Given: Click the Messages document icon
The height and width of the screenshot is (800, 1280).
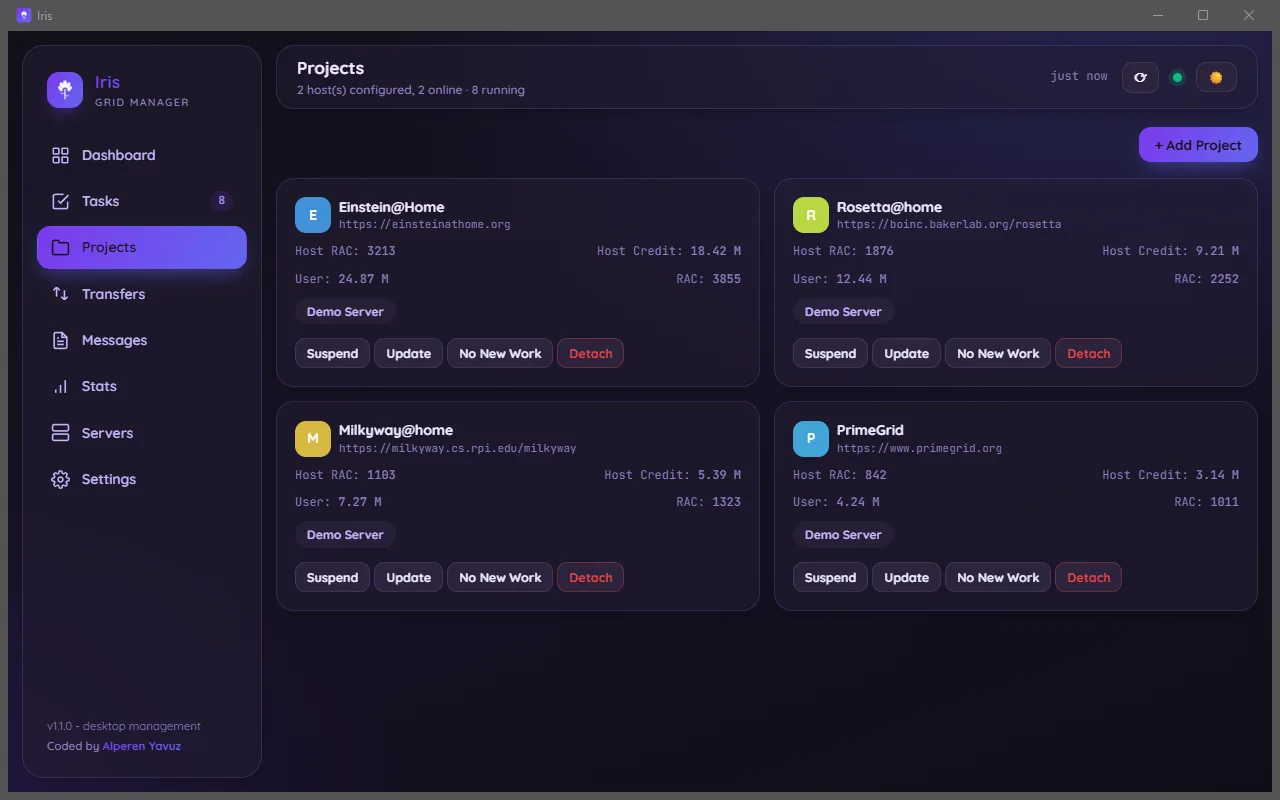Looking at the screenshot, I should point(61,340).
